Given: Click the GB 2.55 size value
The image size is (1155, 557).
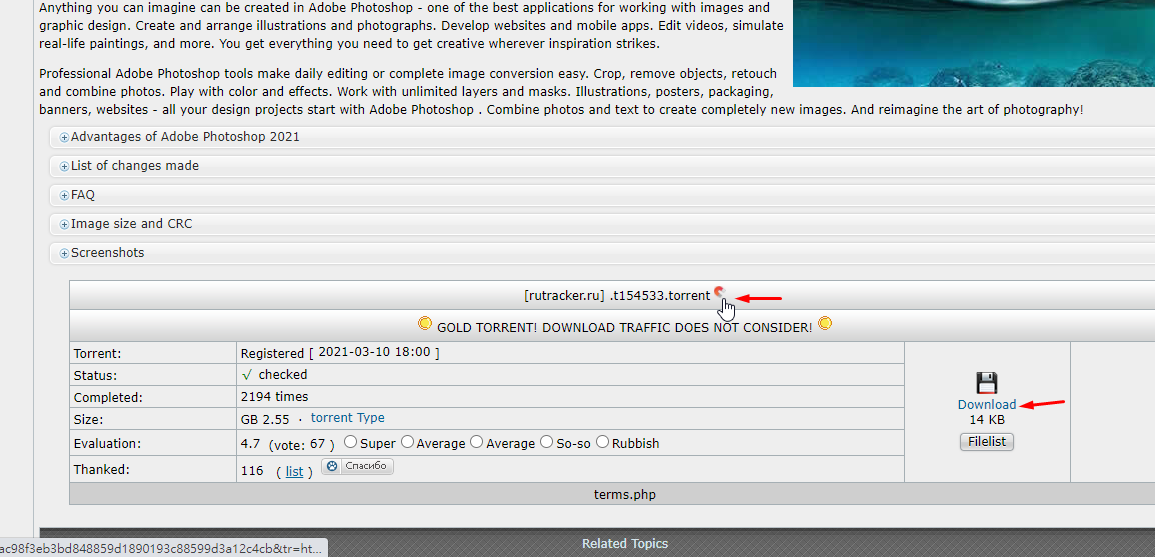Looking at the screenshot, I should (265, 419).
